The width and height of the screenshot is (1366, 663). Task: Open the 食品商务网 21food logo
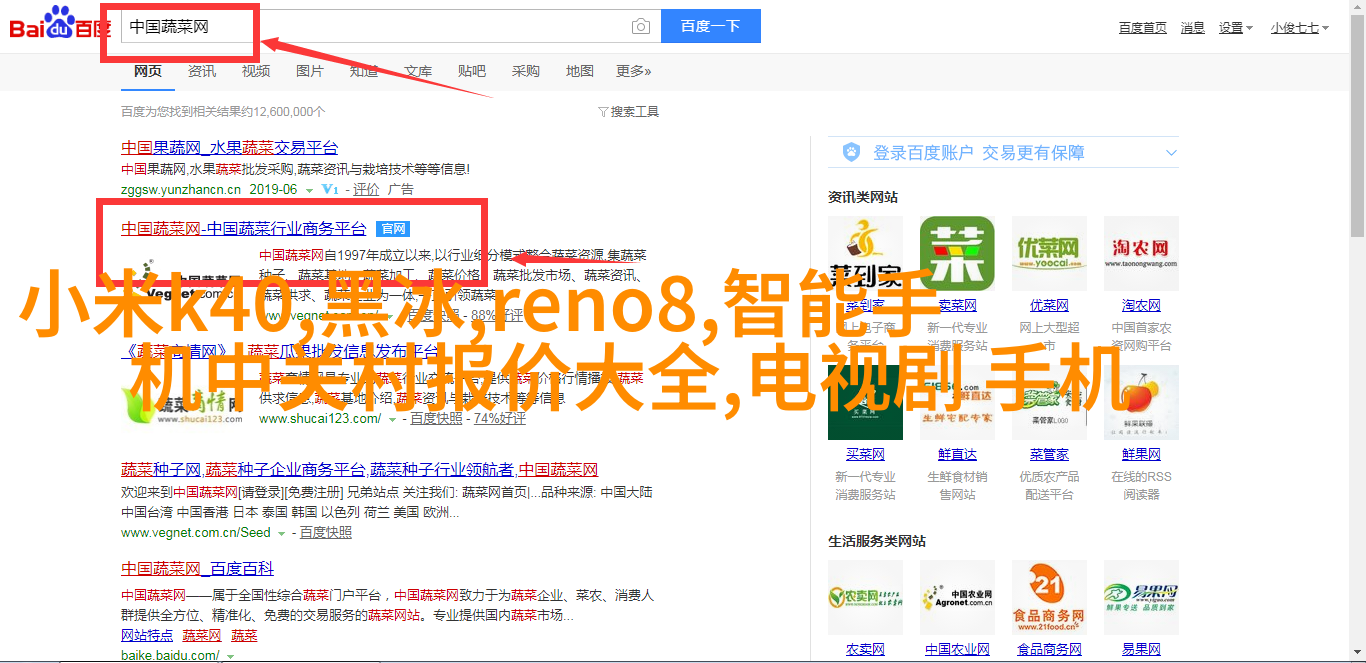pos(1049,597)
